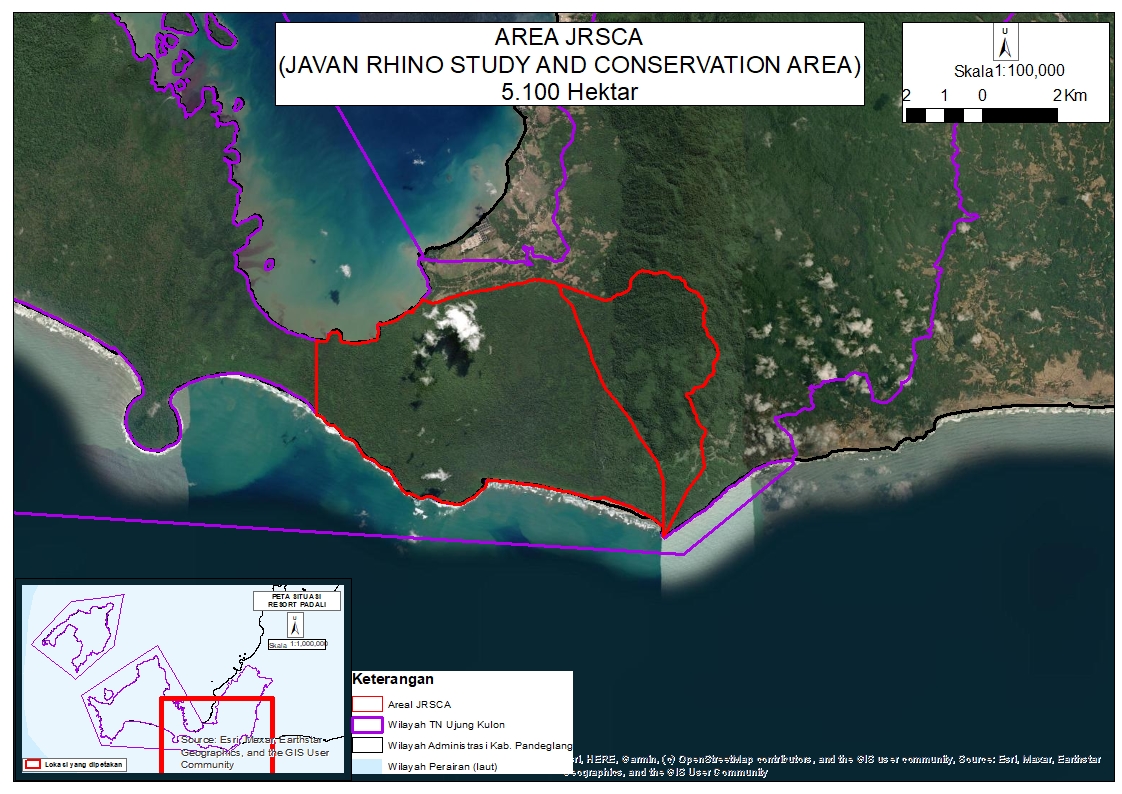Click the red Areal JRSCA legend symbol
Screen dimensions: 1122x794
coord(367,704)
